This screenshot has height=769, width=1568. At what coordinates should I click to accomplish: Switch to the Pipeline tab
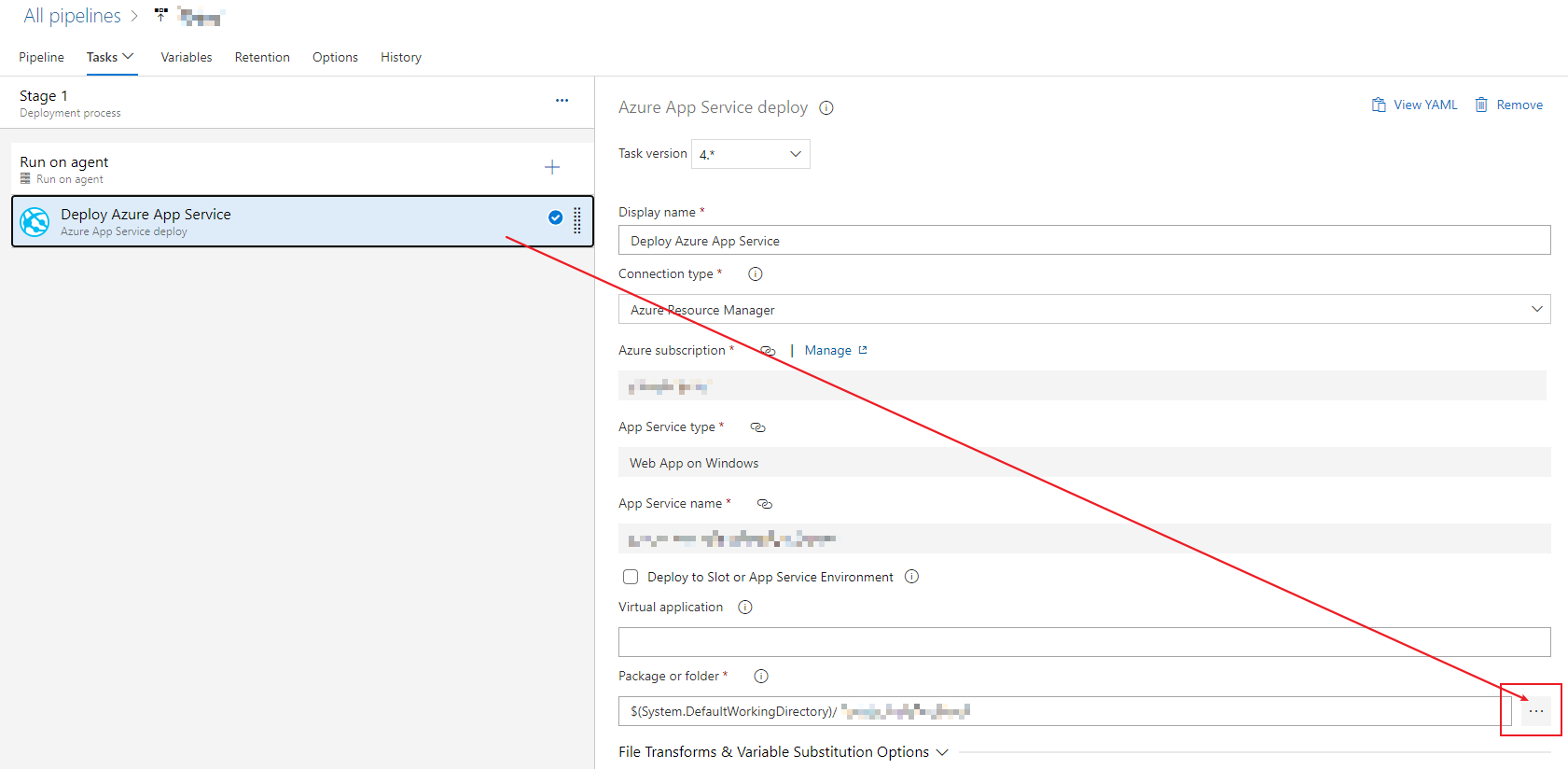click(x=41, y=57)
